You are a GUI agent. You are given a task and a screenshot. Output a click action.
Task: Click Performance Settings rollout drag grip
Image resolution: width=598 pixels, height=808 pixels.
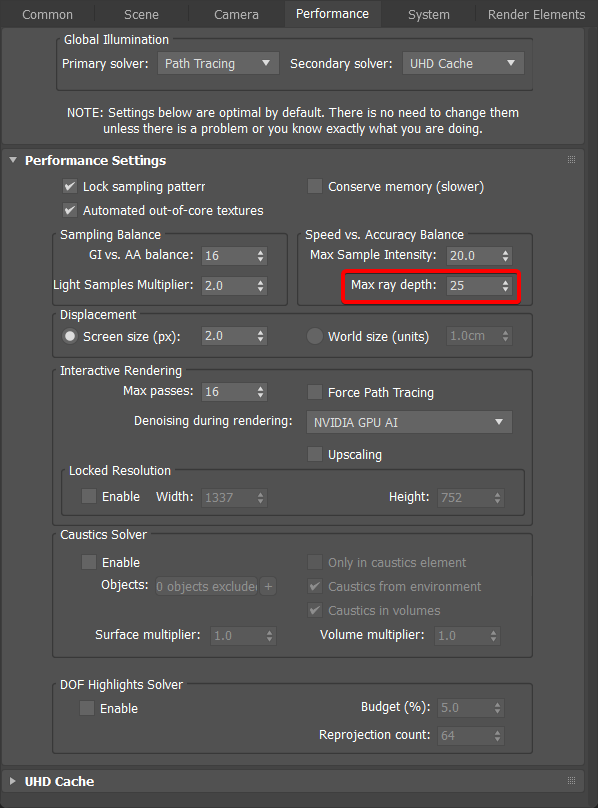571,160
